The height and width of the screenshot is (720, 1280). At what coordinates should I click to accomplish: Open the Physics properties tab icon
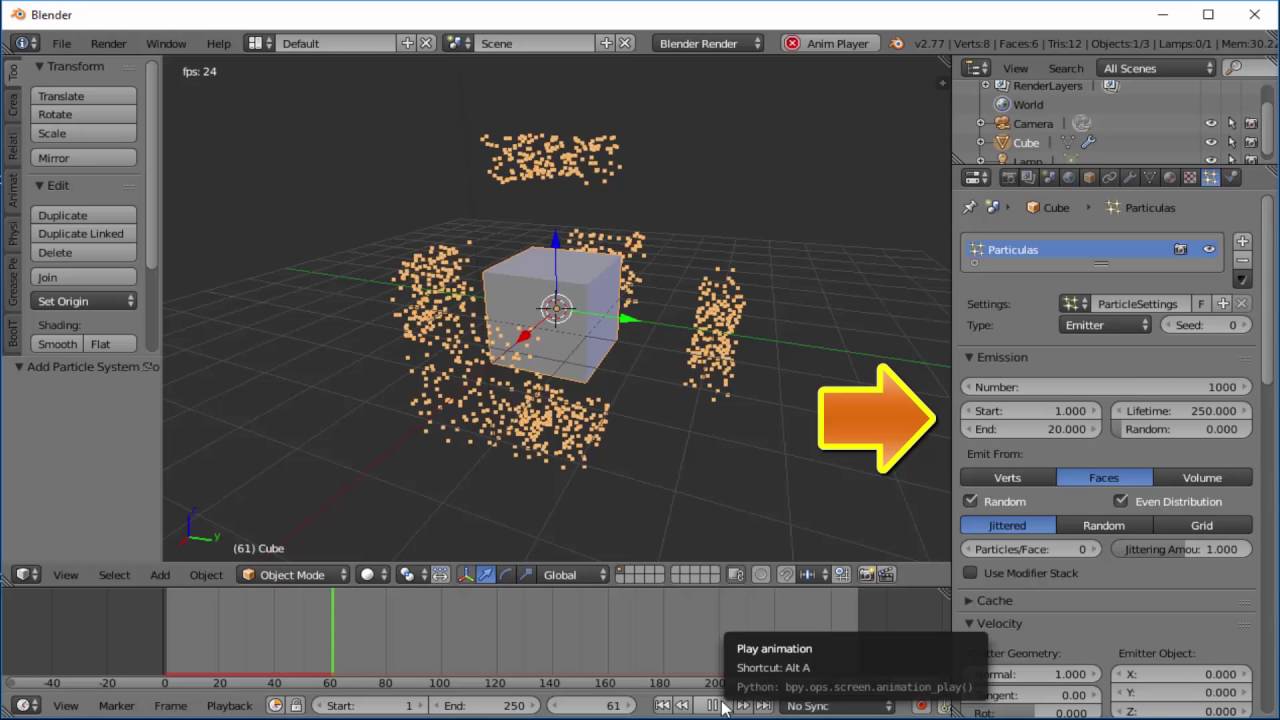pyautogui.click(x=1230, y=178)
